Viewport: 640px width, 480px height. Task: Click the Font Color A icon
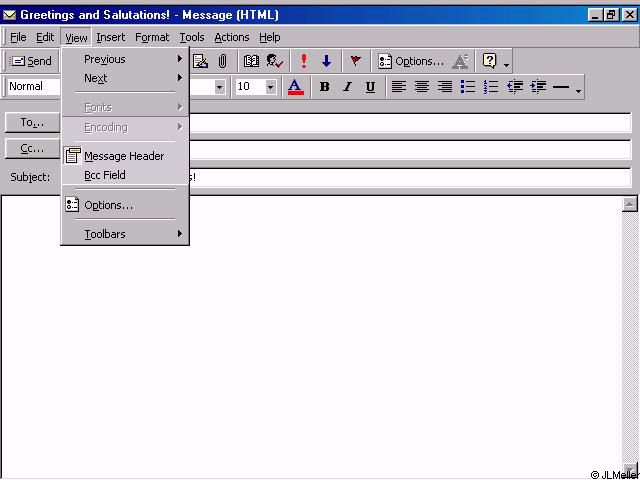click(x=296, y=87)
